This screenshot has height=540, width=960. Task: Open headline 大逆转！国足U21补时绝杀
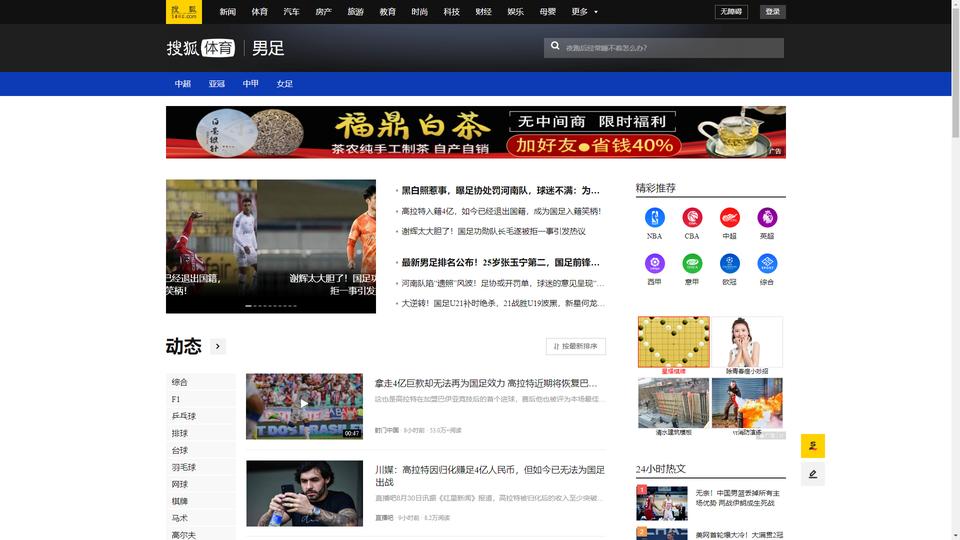pyautogui.click(x=503, y=303)
